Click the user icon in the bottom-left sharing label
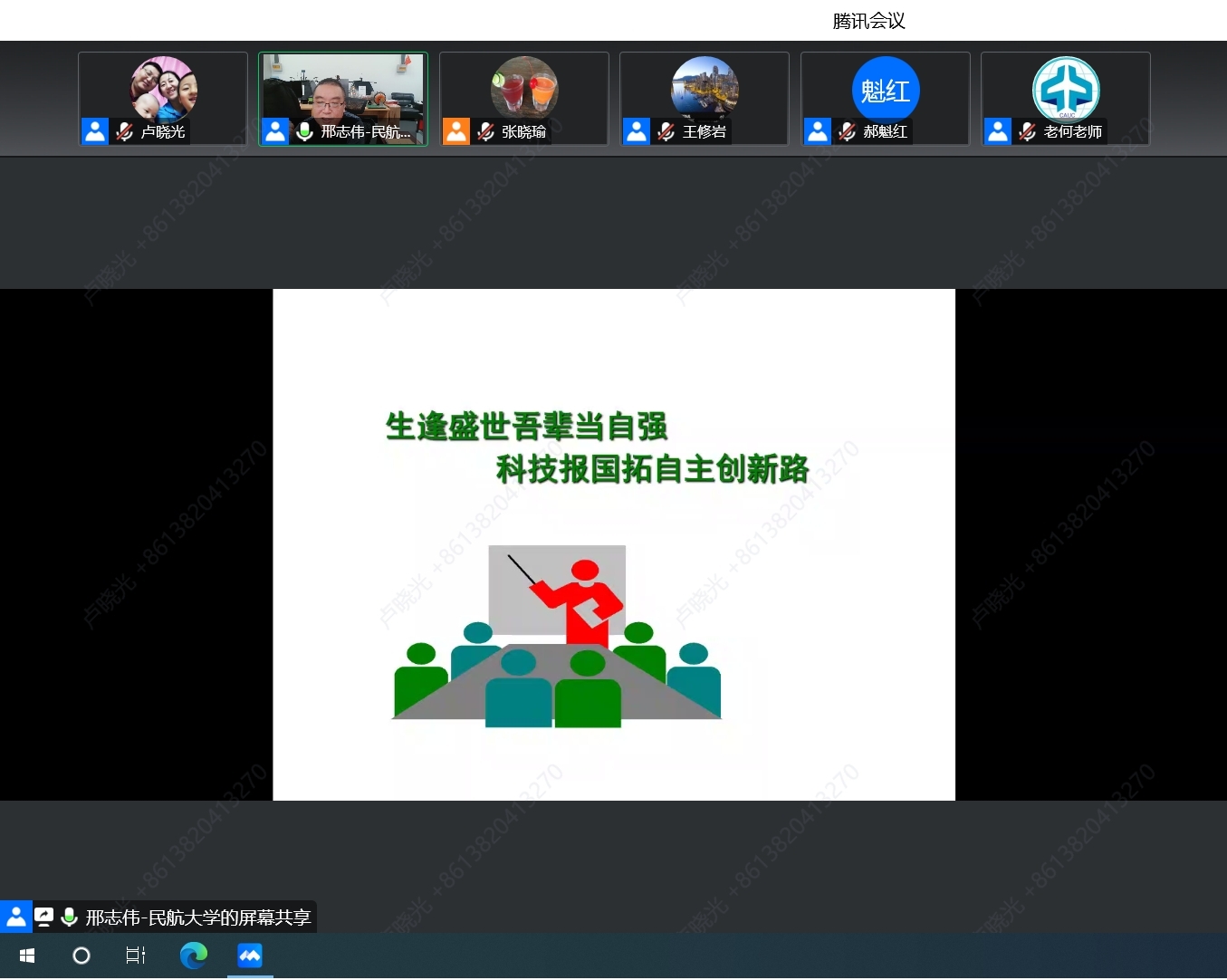Viewport: 1227px width, 980px height. coord(16,917)
